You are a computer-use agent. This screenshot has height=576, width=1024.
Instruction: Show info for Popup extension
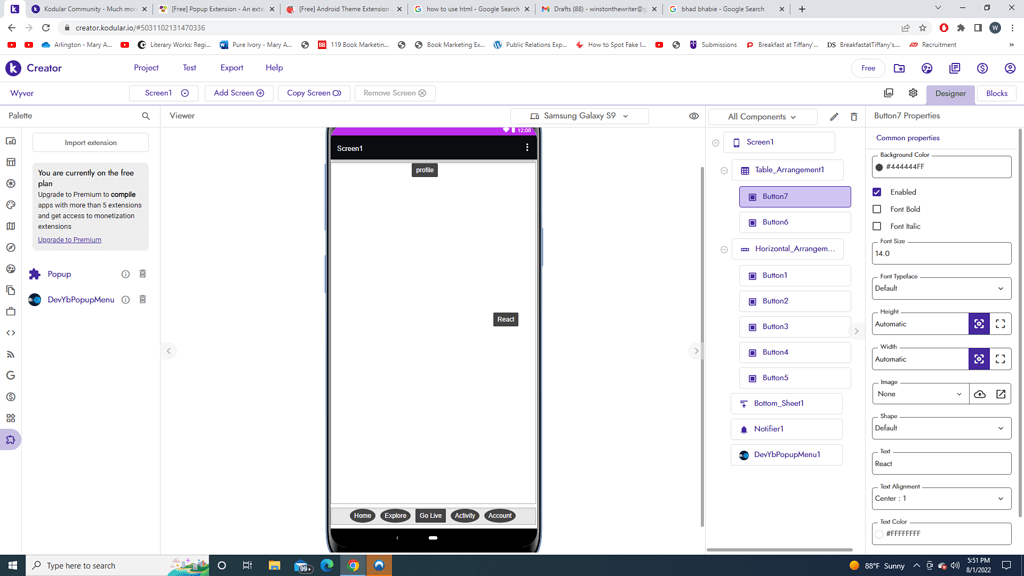(125, 274)
